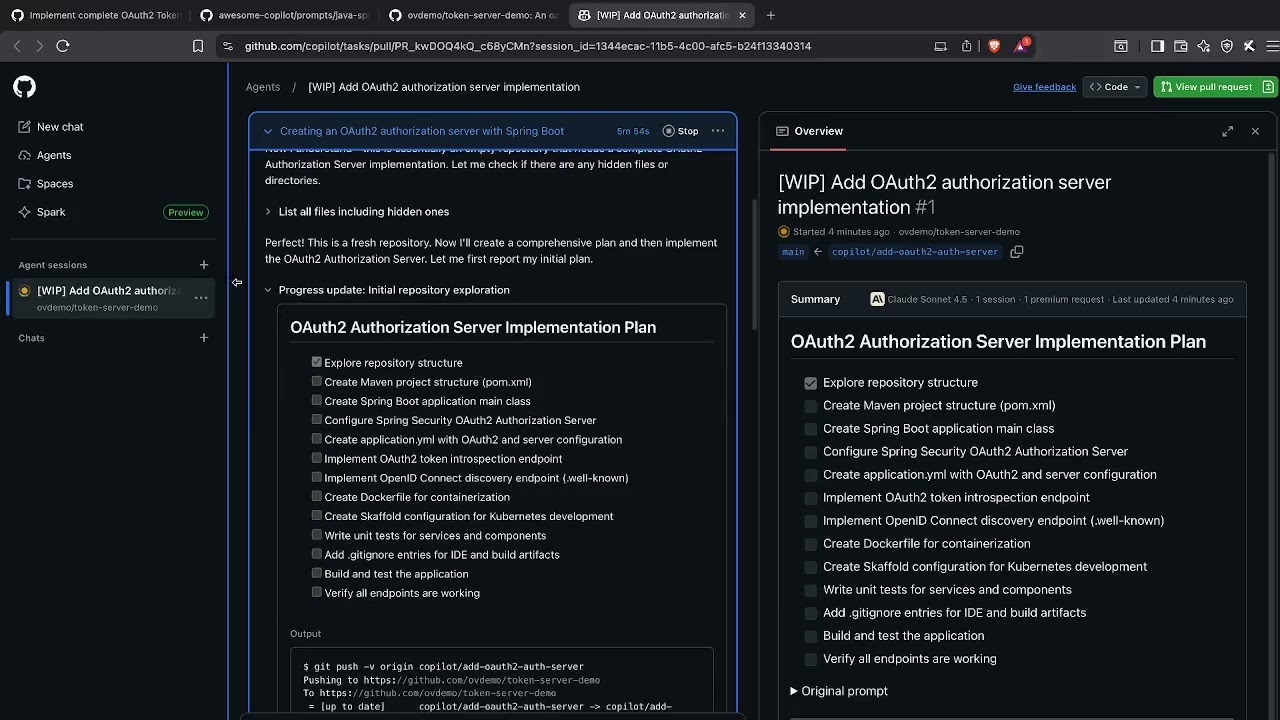Open the browser hamburger menu

click(1272, 46)
